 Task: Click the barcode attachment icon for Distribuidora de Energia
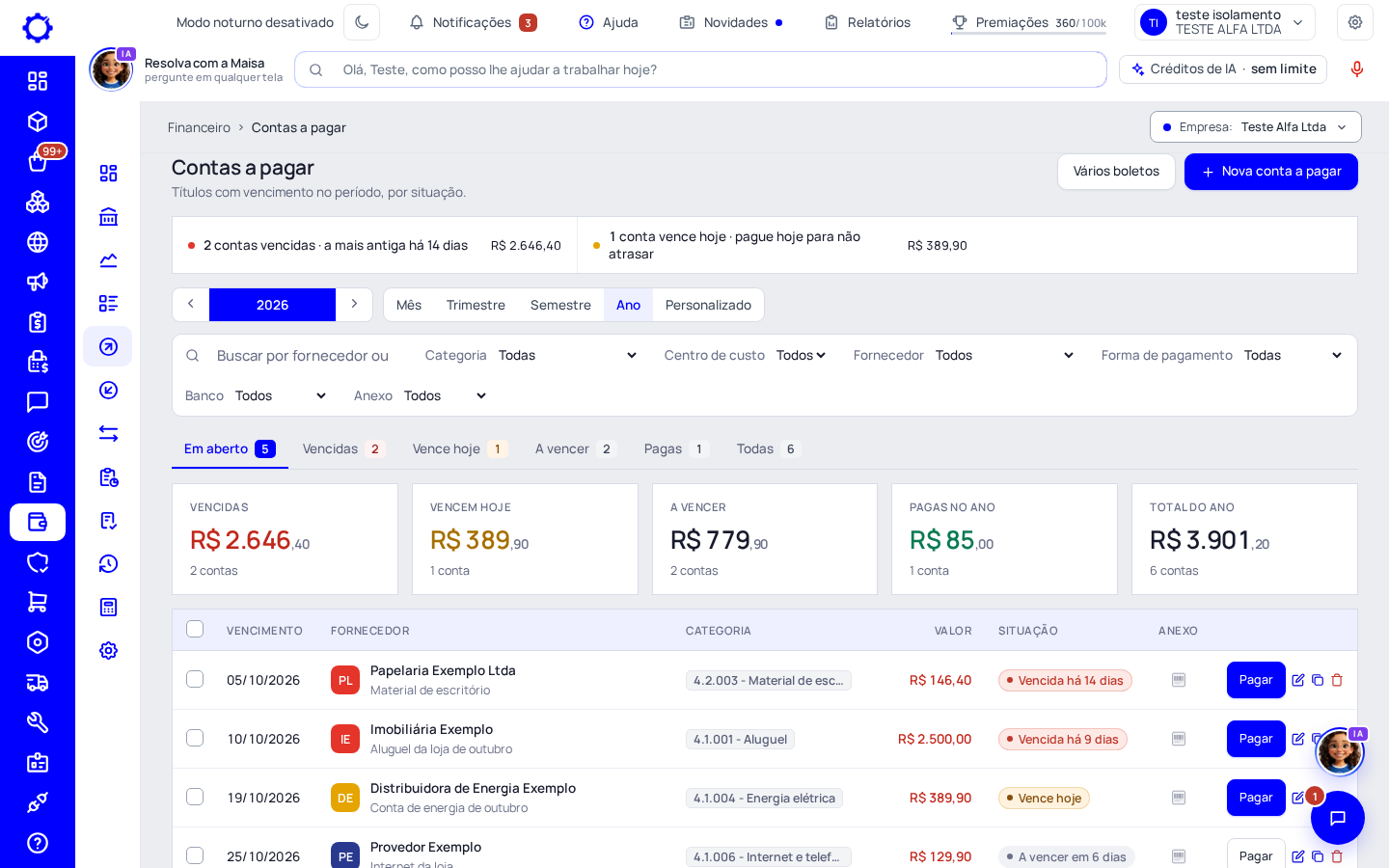click(1179, 798)
